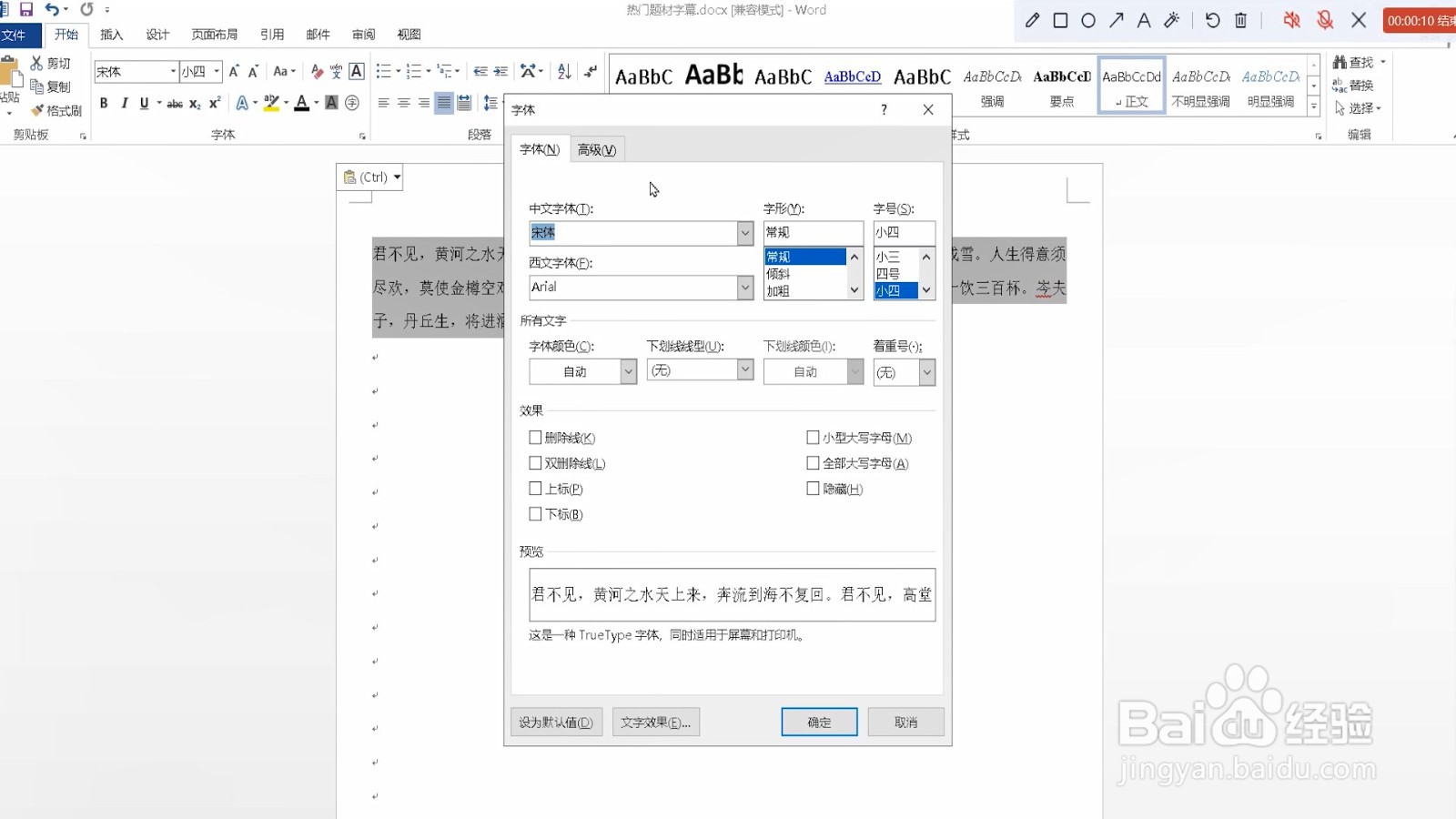Open the 审阅 (Review) ribbon tab
Image resolution: width=1456 pixels, height=819 pixels.
coord(364,35)
